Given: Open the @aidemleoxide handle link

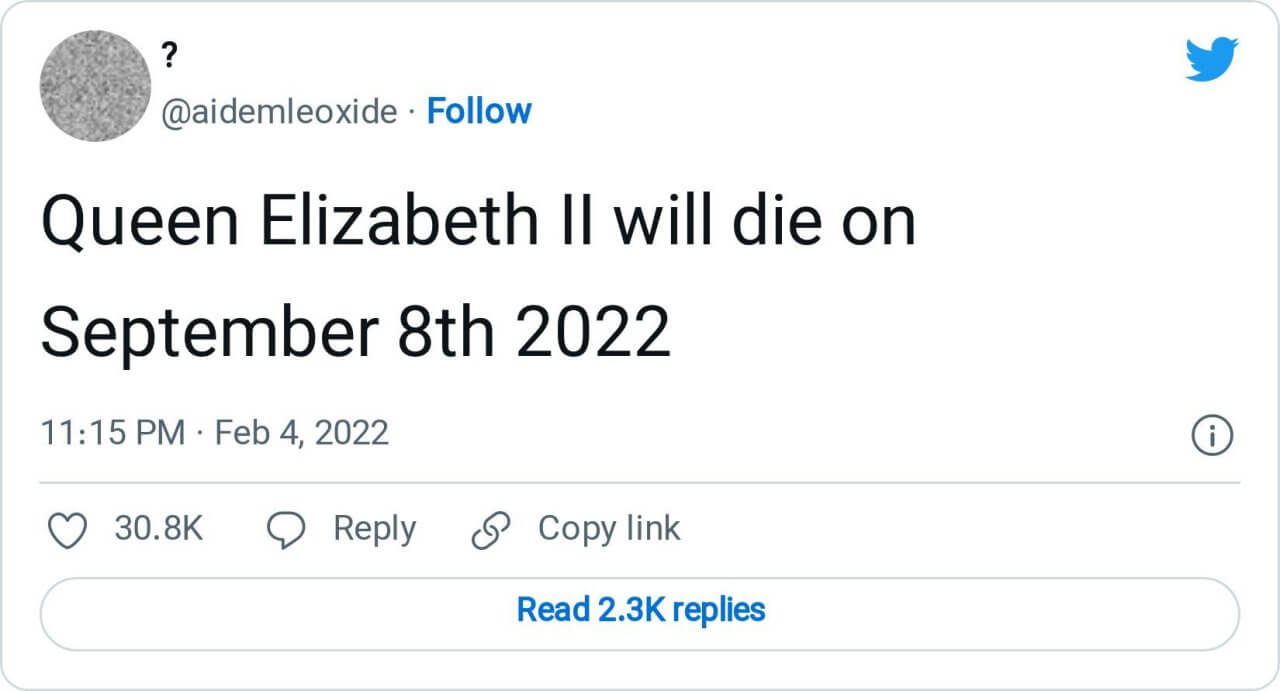Looking at the screenshot, I should click(x=279, y=111).
